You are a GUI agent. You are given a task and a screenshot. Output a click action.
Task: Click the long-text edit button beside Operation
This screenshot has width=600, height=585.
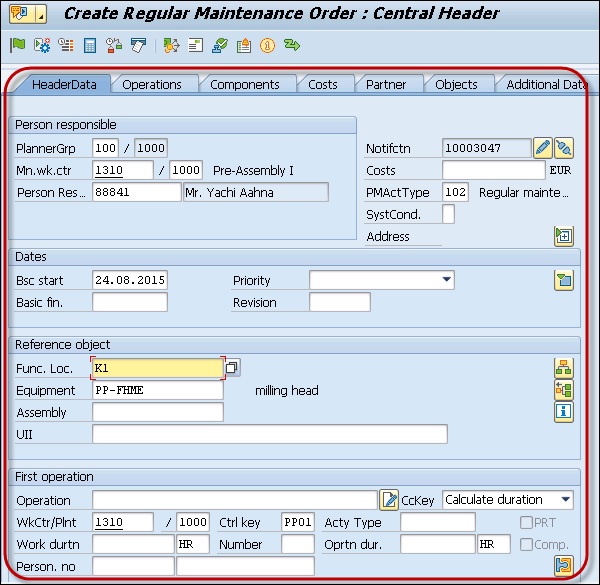[x=389, y=500]
